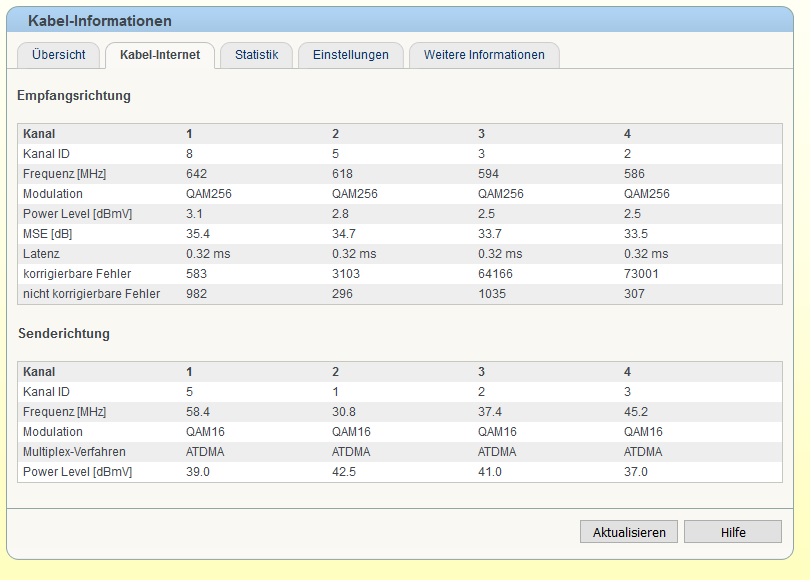811x582 pixels.
Task: Click the Senderichtung section heading
Action: pos(63,333)
